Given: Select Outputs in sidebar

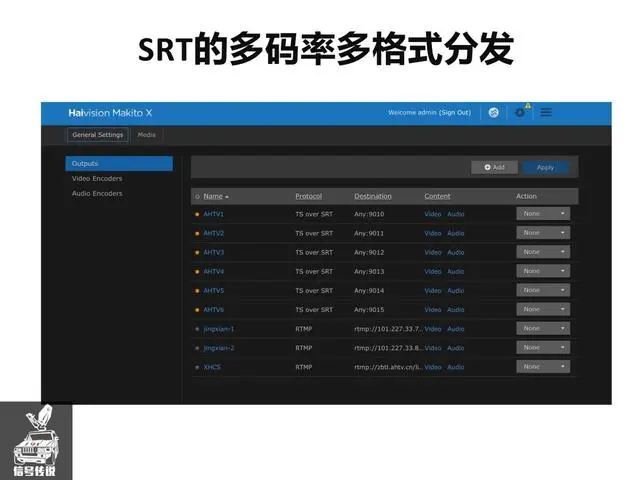Looking at the screenshot, I should click(x=119, y=163).
